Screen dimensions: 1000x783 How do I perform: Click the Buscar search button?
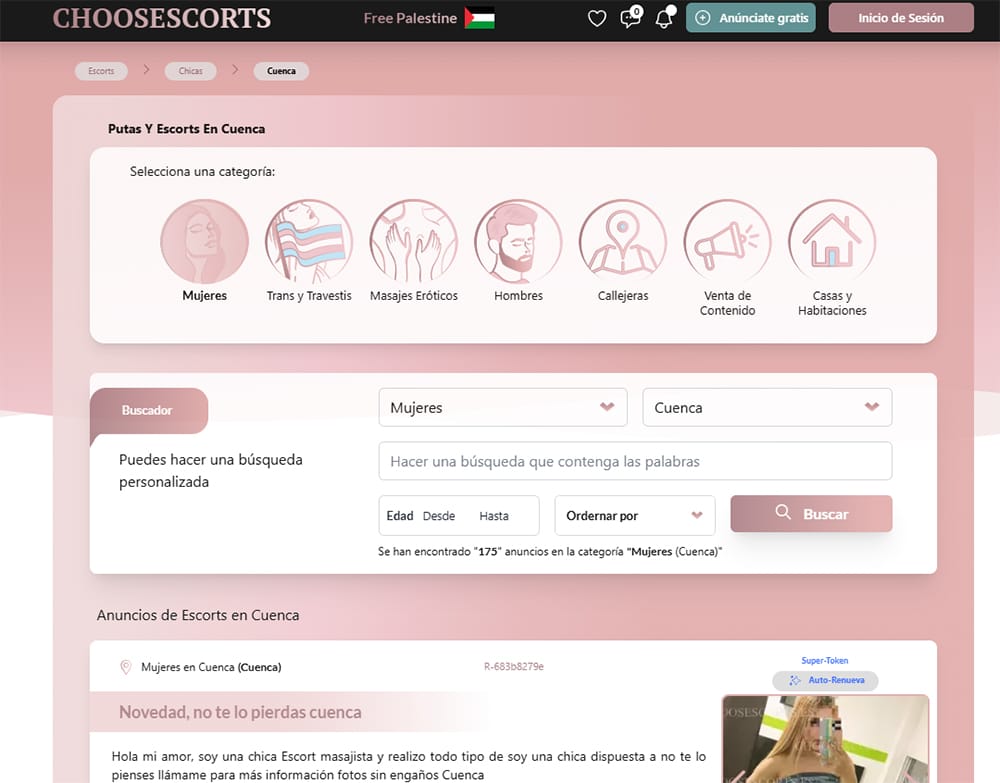pyautogui.click(x=811, y=514)
